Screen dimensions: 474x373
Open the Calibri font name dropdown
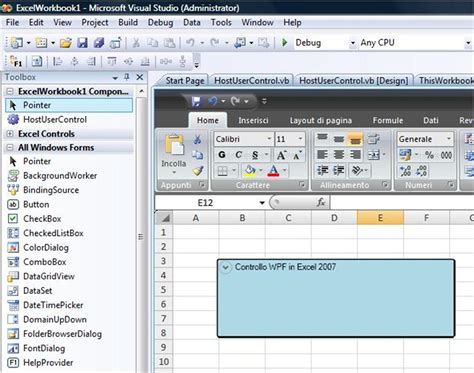pos(269,139)
